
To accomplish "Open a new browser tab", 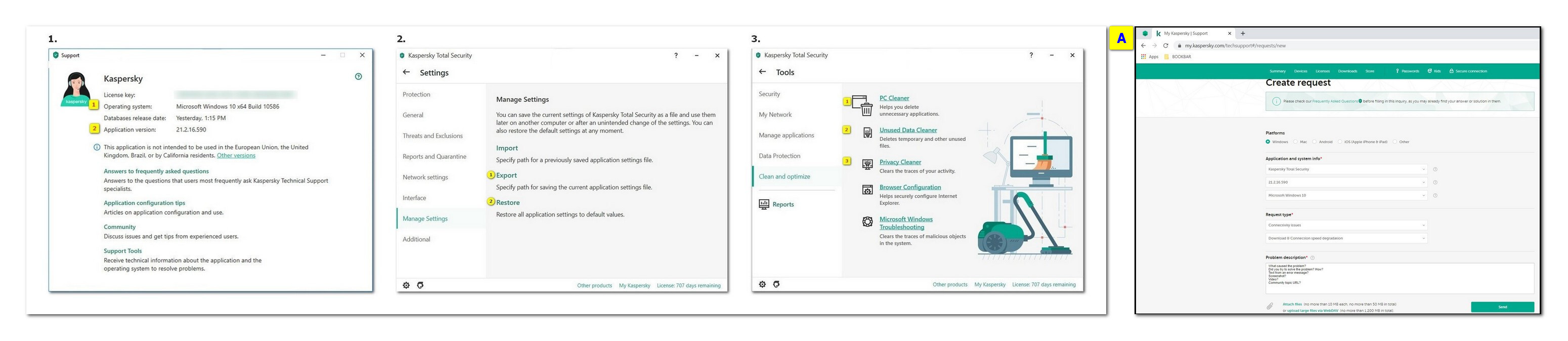I will (1243, 33).
